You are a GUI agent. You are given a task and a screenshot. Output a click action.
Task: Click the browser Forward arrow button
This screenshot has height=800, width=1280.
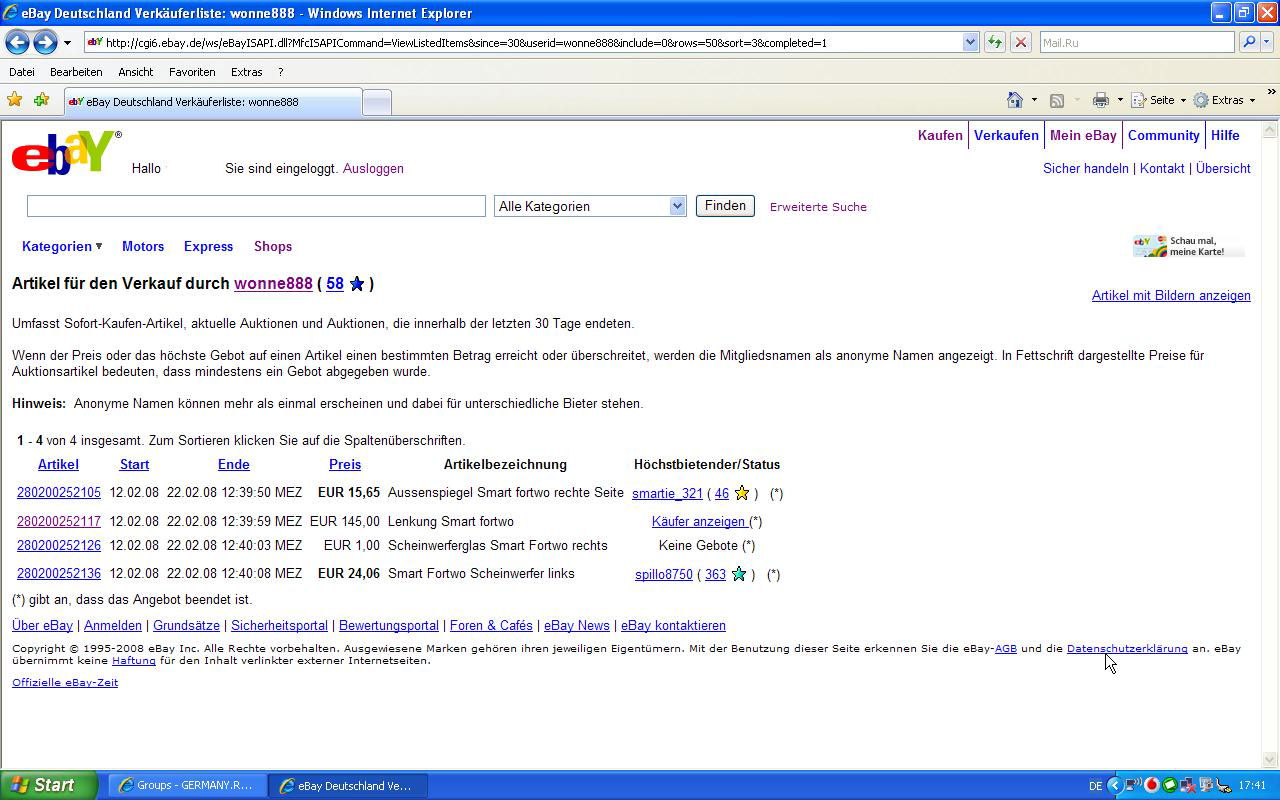(45, 42)
